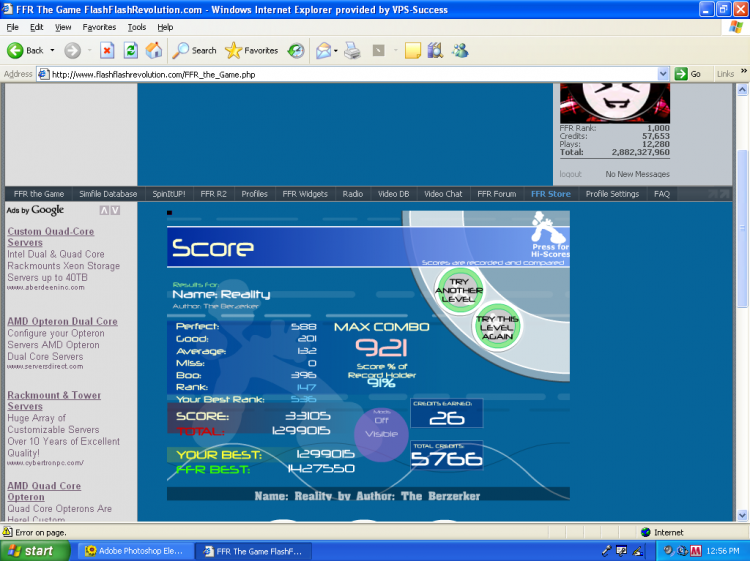
Task: Open Video DB nav tab
Action: (x=394, y=194)
